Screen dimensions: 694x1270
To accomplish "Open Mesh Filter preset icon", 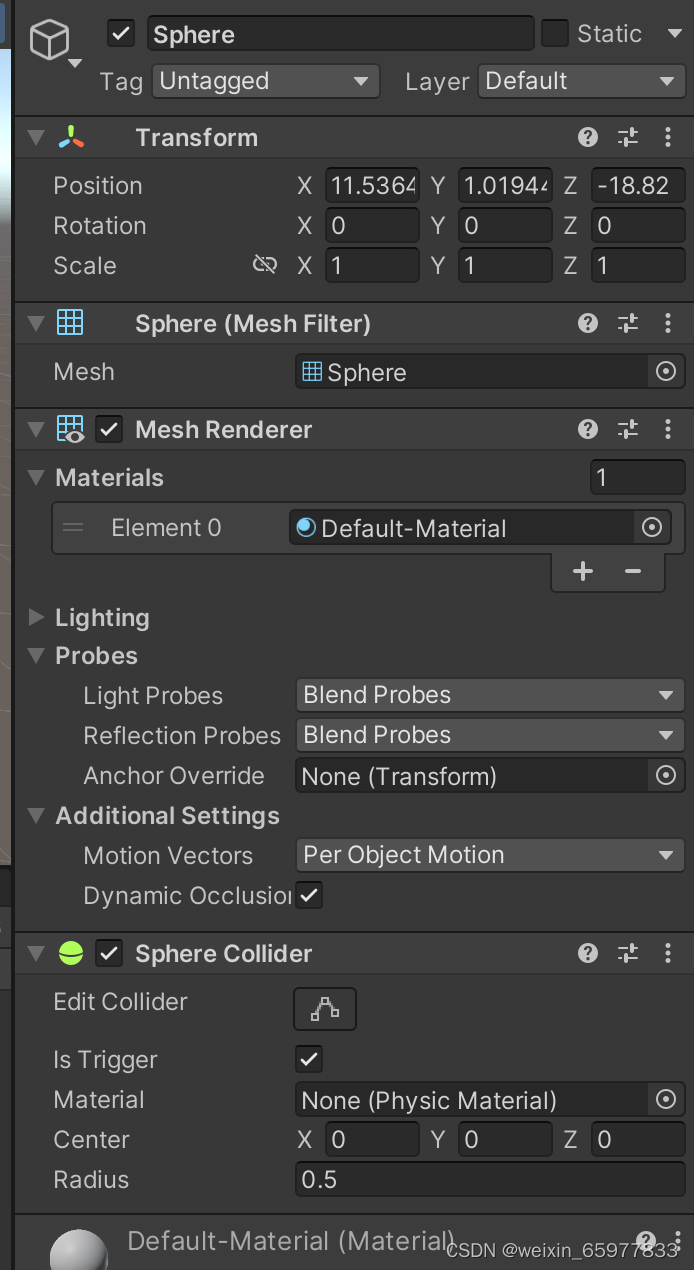I will 628,323.
